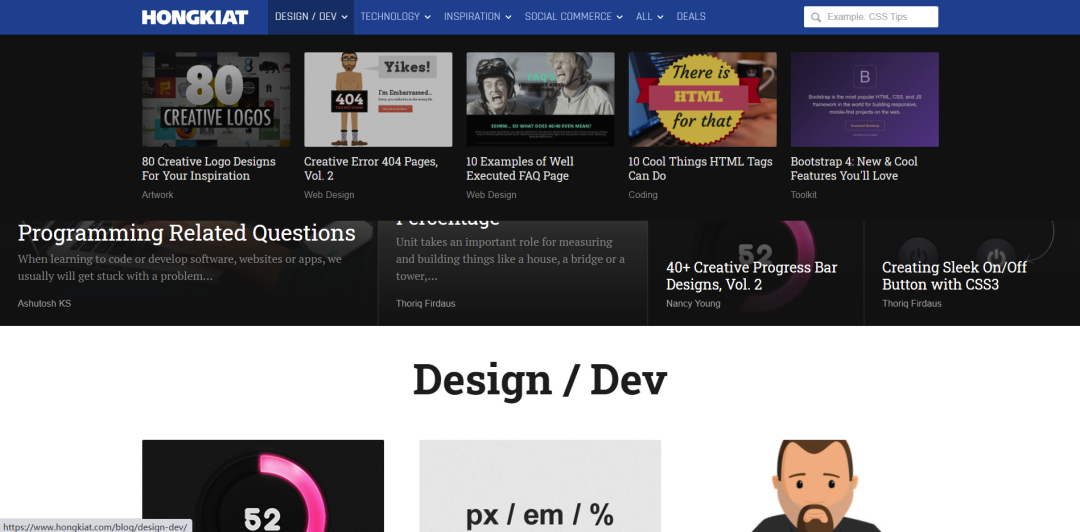Screen dimensions: 1080x532
Task: Open the 40+ Creative Progress Bar Designs article
Action: 751,276
